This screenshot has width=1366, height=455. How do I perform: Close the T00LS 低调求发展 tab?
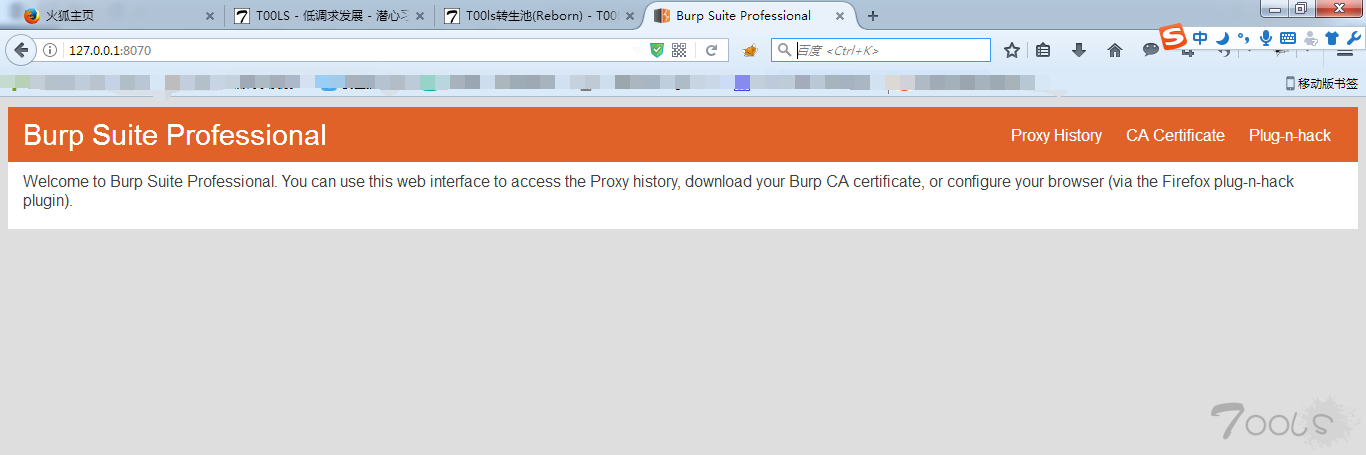coord(419,17)
